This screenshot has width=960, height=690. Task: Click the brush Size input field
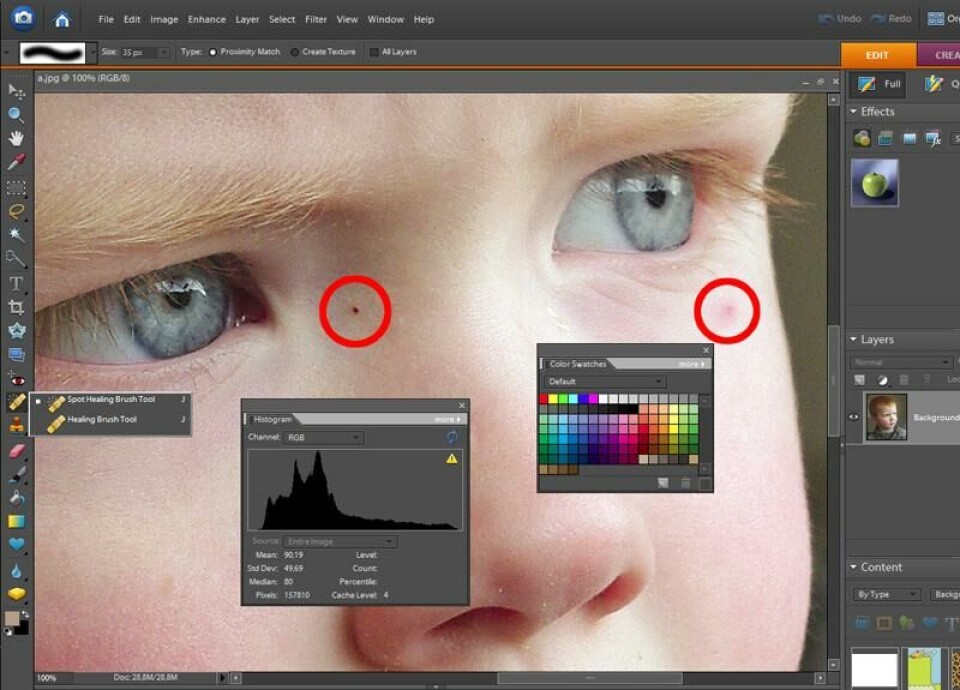(x=139, y=53)
